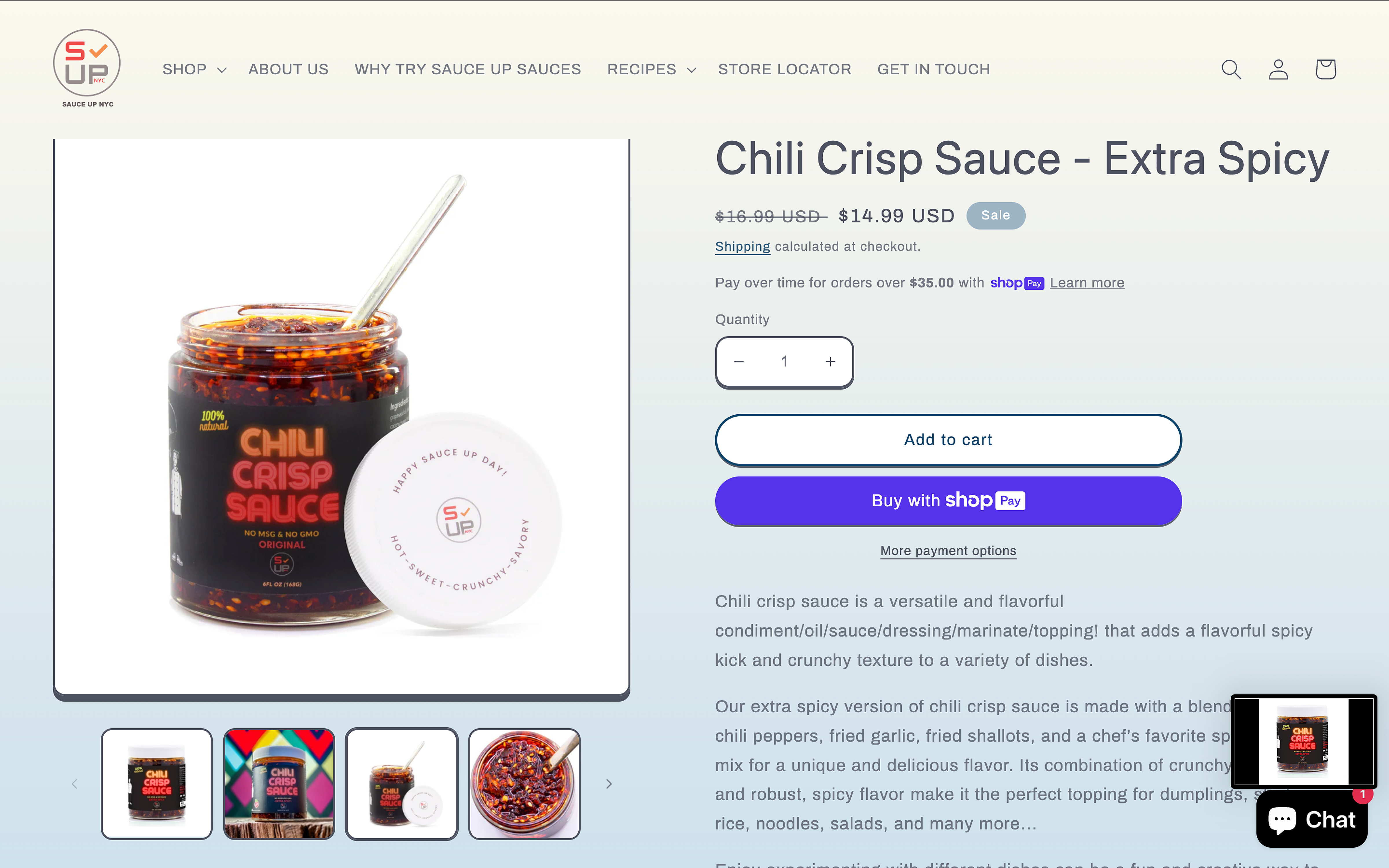Open the shopping cart icon

[1325, 69]
